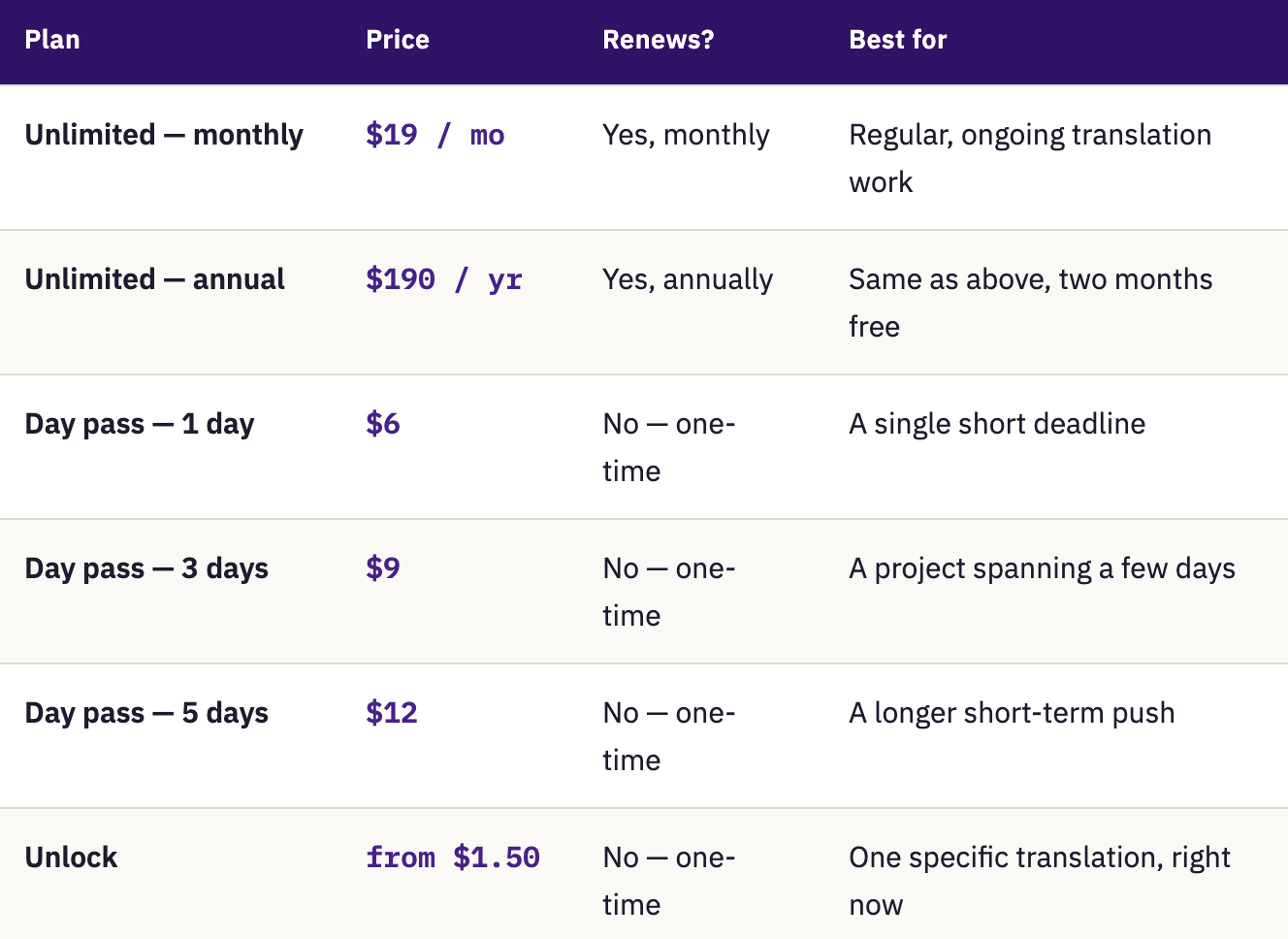The image size is (1288, 939).
Task: Click the Renews? column header
Action: [659, 40]
